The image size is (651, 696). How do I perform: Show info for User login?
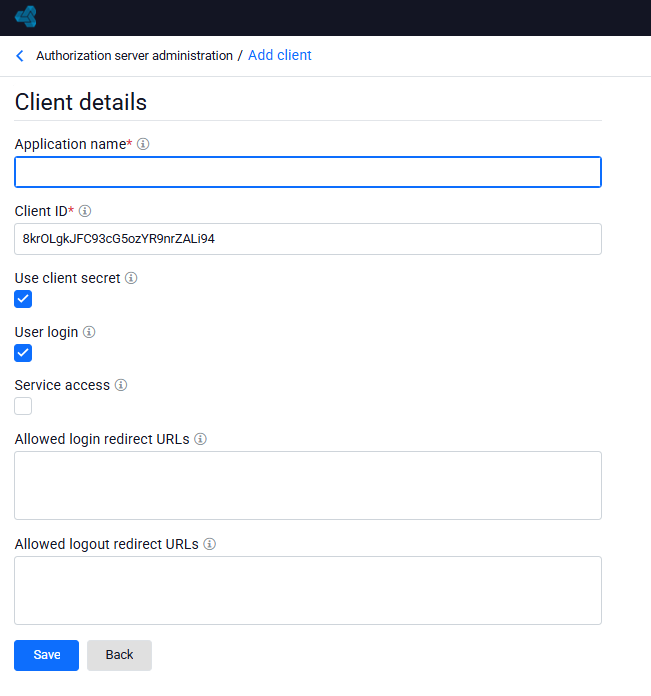coord(89,332)
